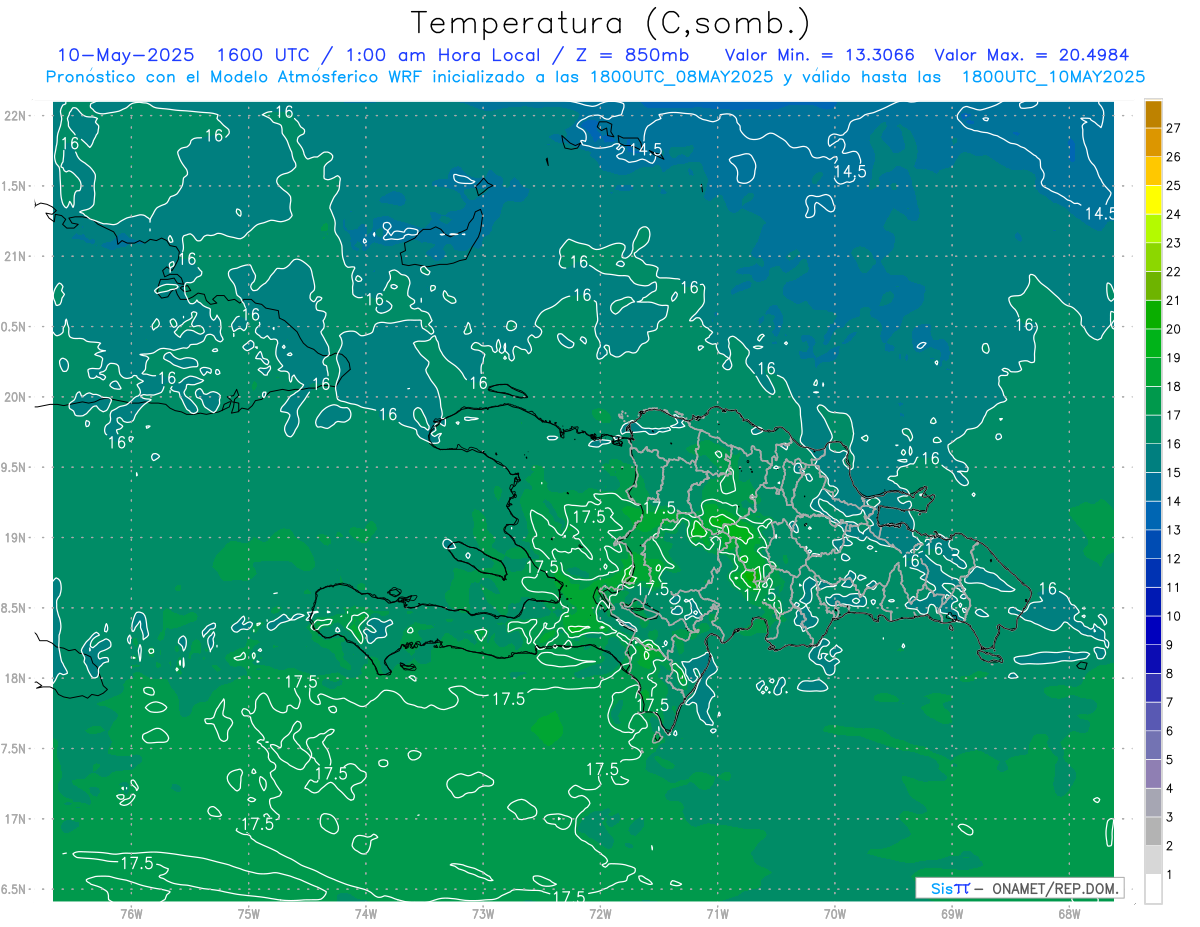1200x927 pixels.
Task: Click the color scale label '10'
Action: pos(1174,616)
